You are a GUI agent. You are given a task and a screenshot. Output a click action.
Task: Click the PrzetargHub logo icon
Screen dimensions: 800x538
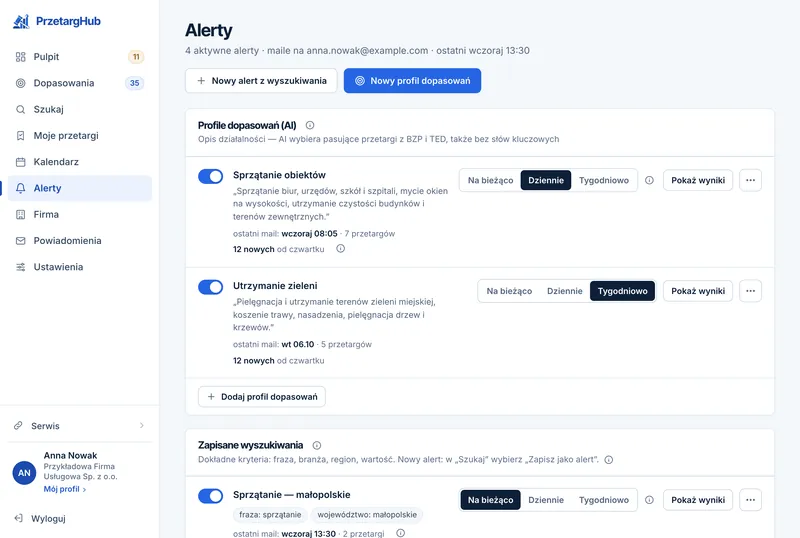pyautogui.click(x=21, y=21)
